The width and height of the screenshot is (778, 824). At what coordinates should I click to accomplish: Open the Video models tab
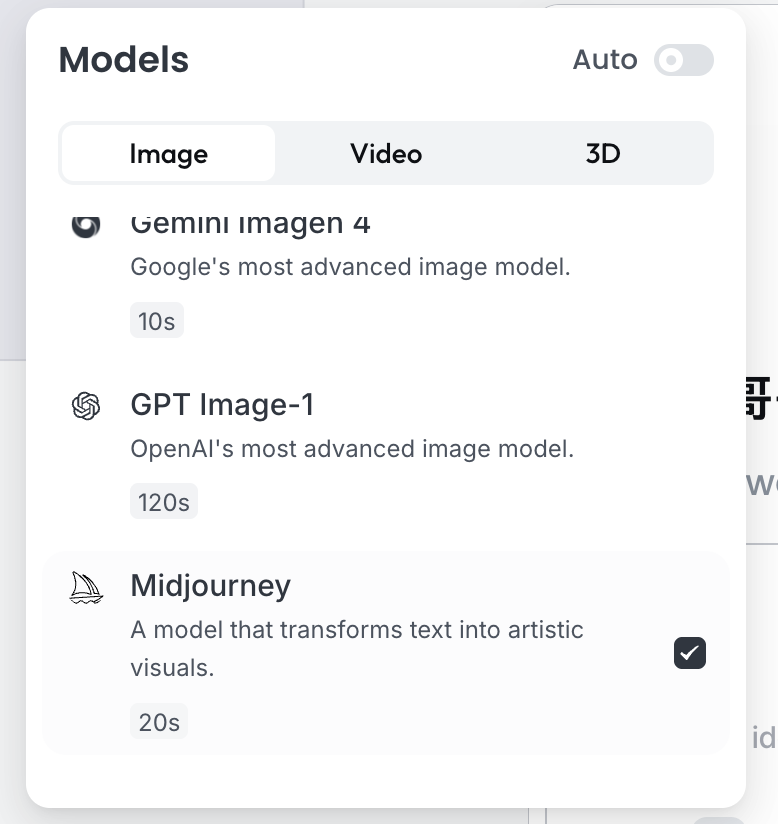pos(386,154)
